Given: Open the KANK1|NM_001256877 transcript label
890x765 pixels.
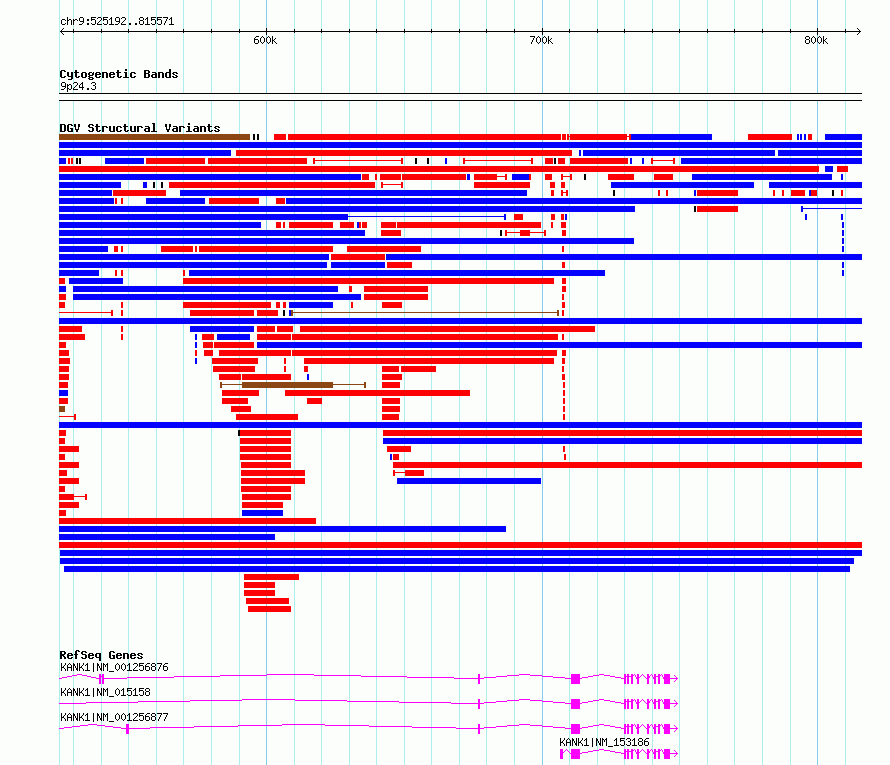Looking at the screenshot, I should pyautogui.click(x=114, y=717).
